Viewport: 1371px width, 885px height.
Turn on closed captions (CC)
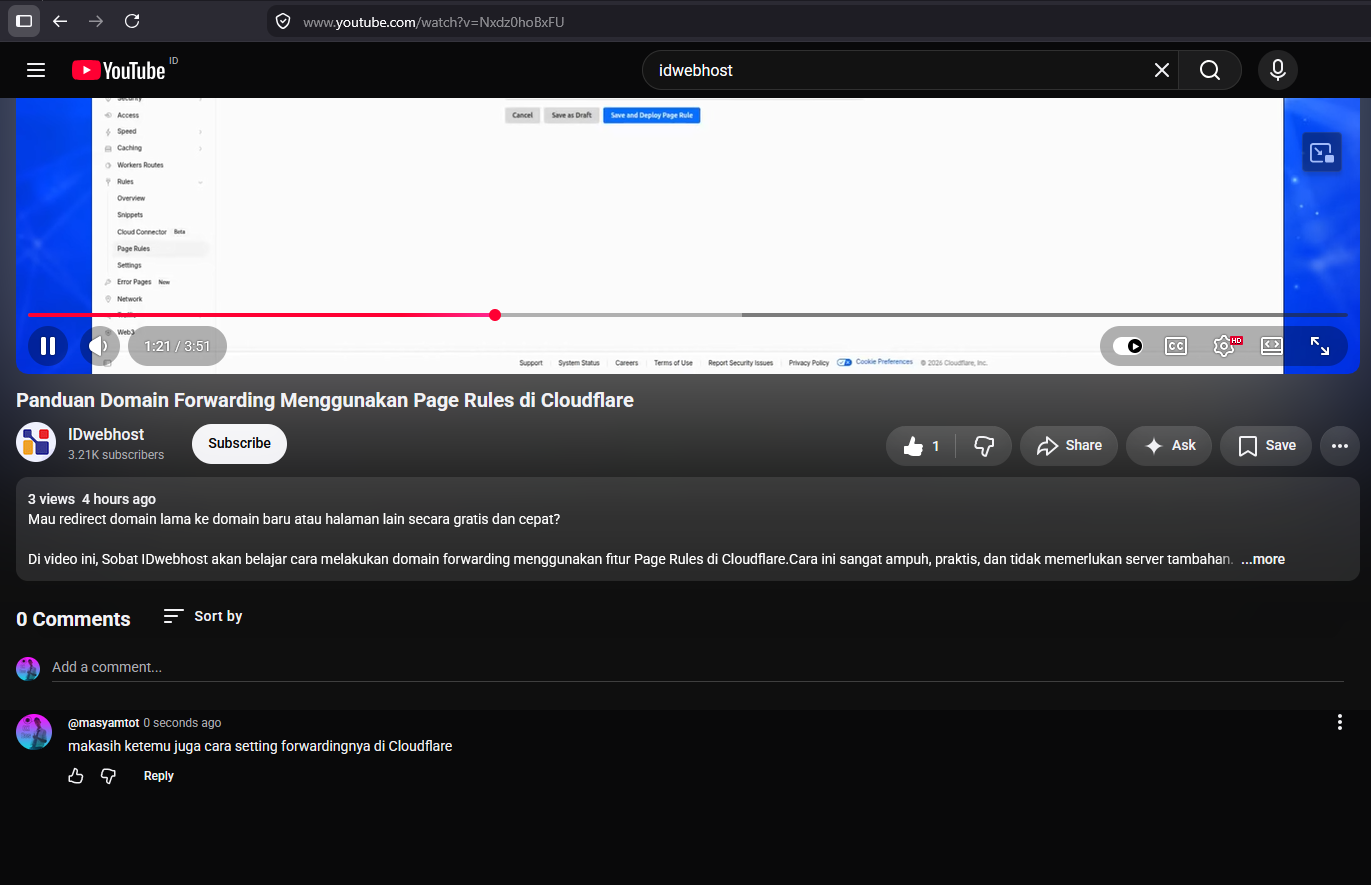point(1176,346)
